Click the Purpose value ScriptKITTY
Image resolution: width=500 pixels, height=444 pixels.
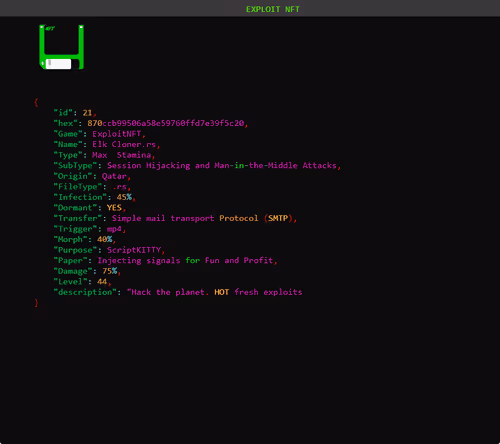tap(134, 250)
